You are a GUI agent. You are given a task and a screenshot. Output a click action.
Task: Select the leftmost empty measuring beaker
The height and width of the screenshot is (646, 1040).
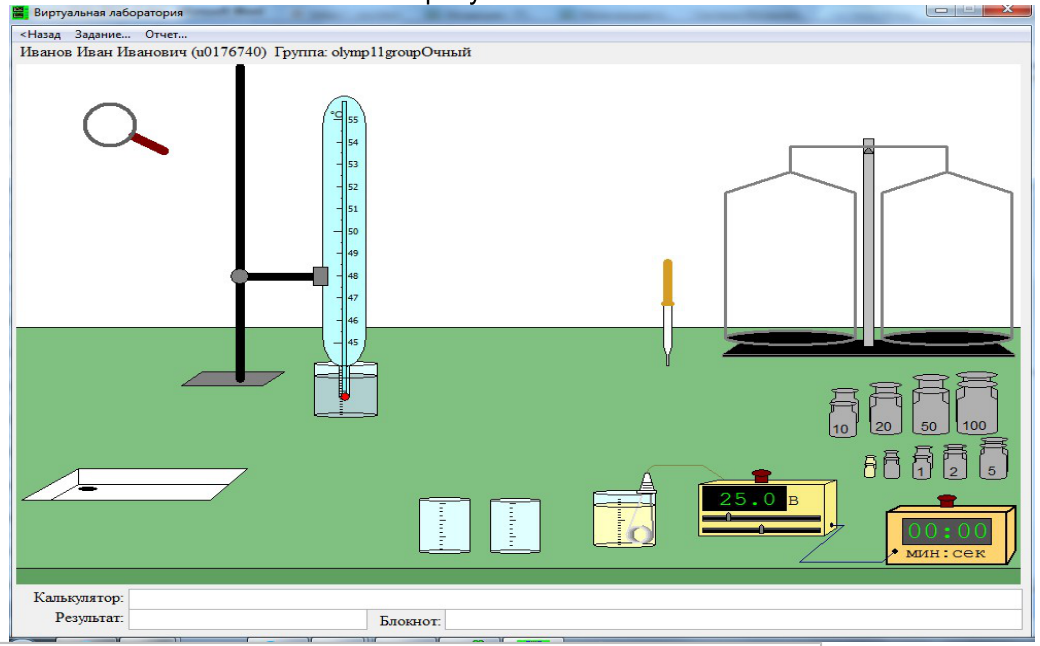[x=445, y=525]
